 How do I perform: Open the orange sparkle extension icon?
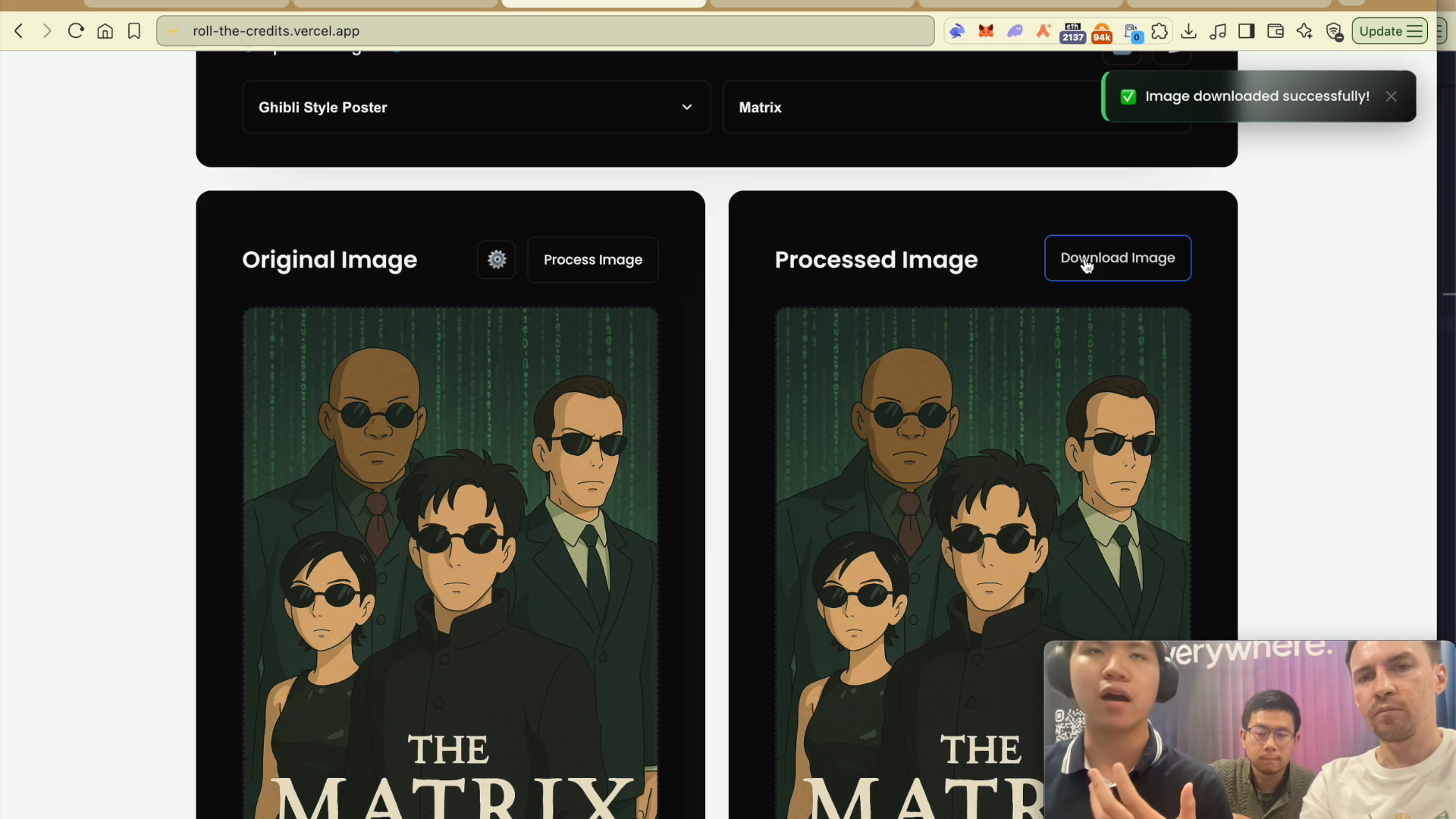point(1043,31)
